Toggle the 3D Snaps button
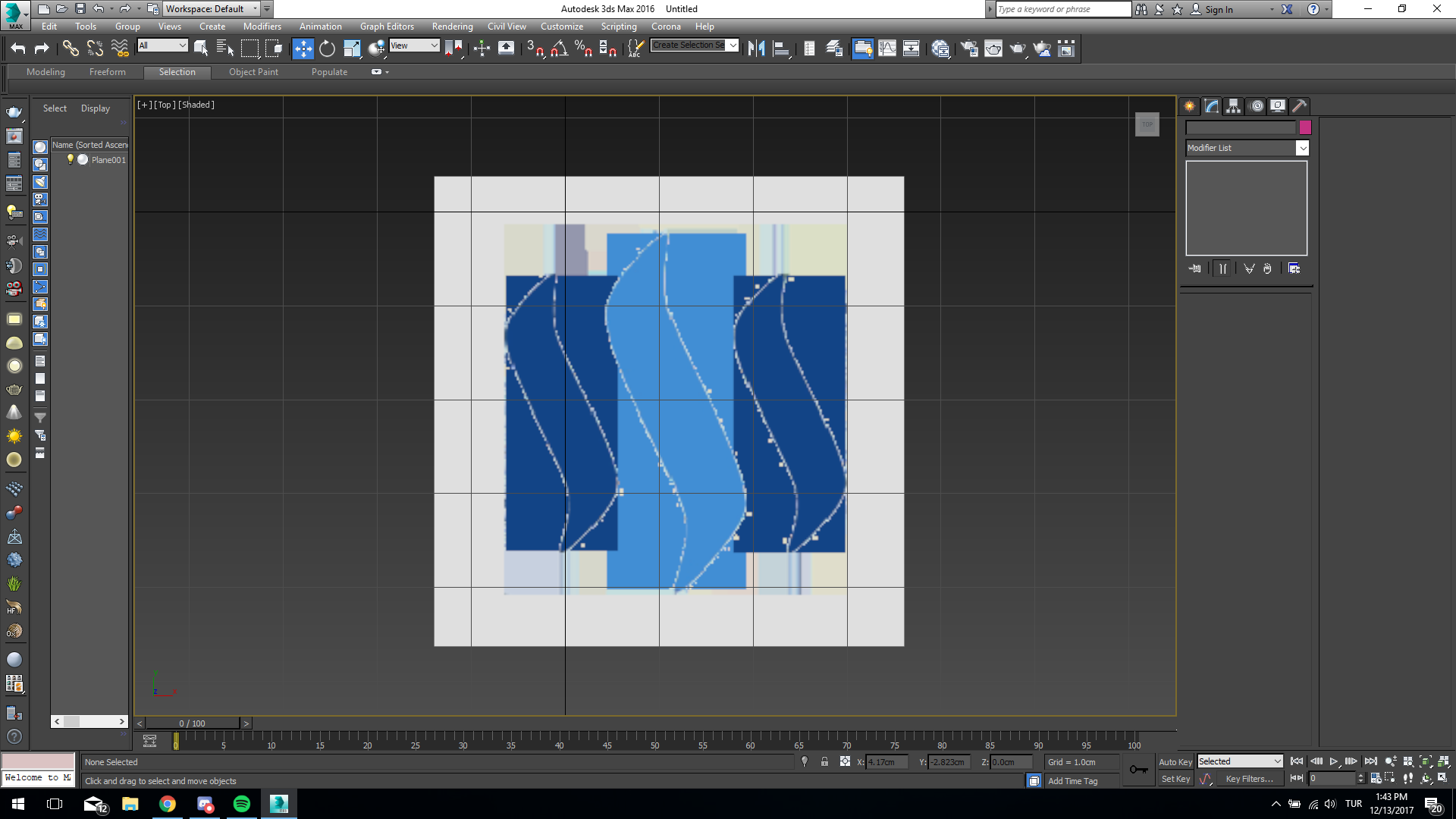 (x=535, y=49)
